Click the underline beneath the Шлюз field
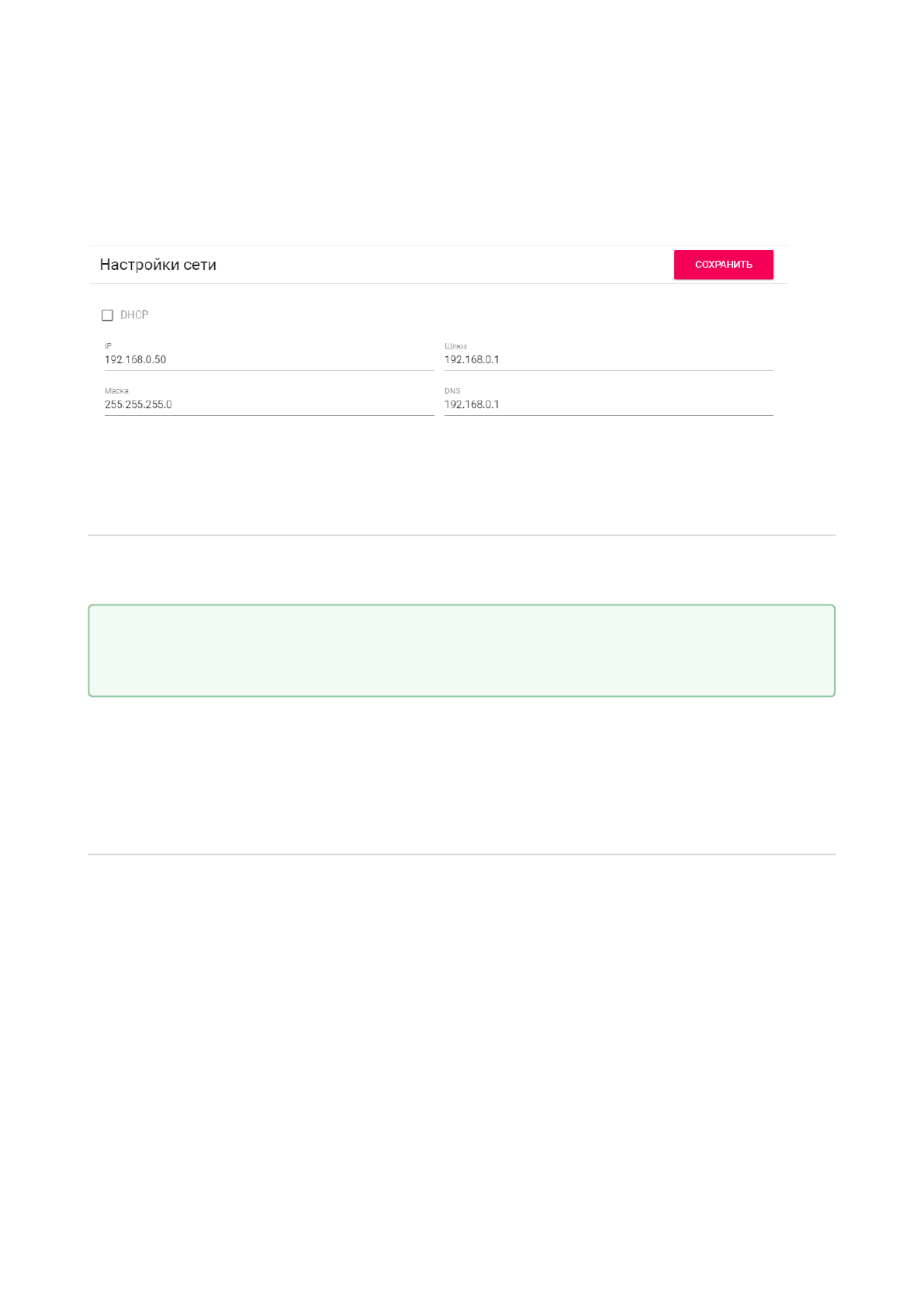This screenshot has height=1307, width=924. pyautogui.click(x=608, y=371)
